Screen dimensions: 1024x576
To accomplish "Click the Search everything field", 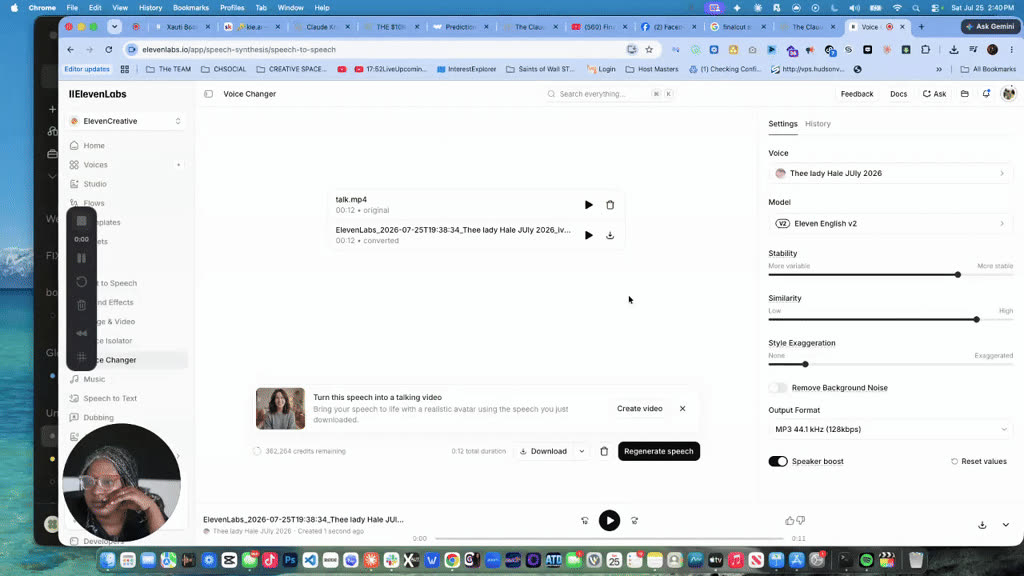I will (609, 94).
